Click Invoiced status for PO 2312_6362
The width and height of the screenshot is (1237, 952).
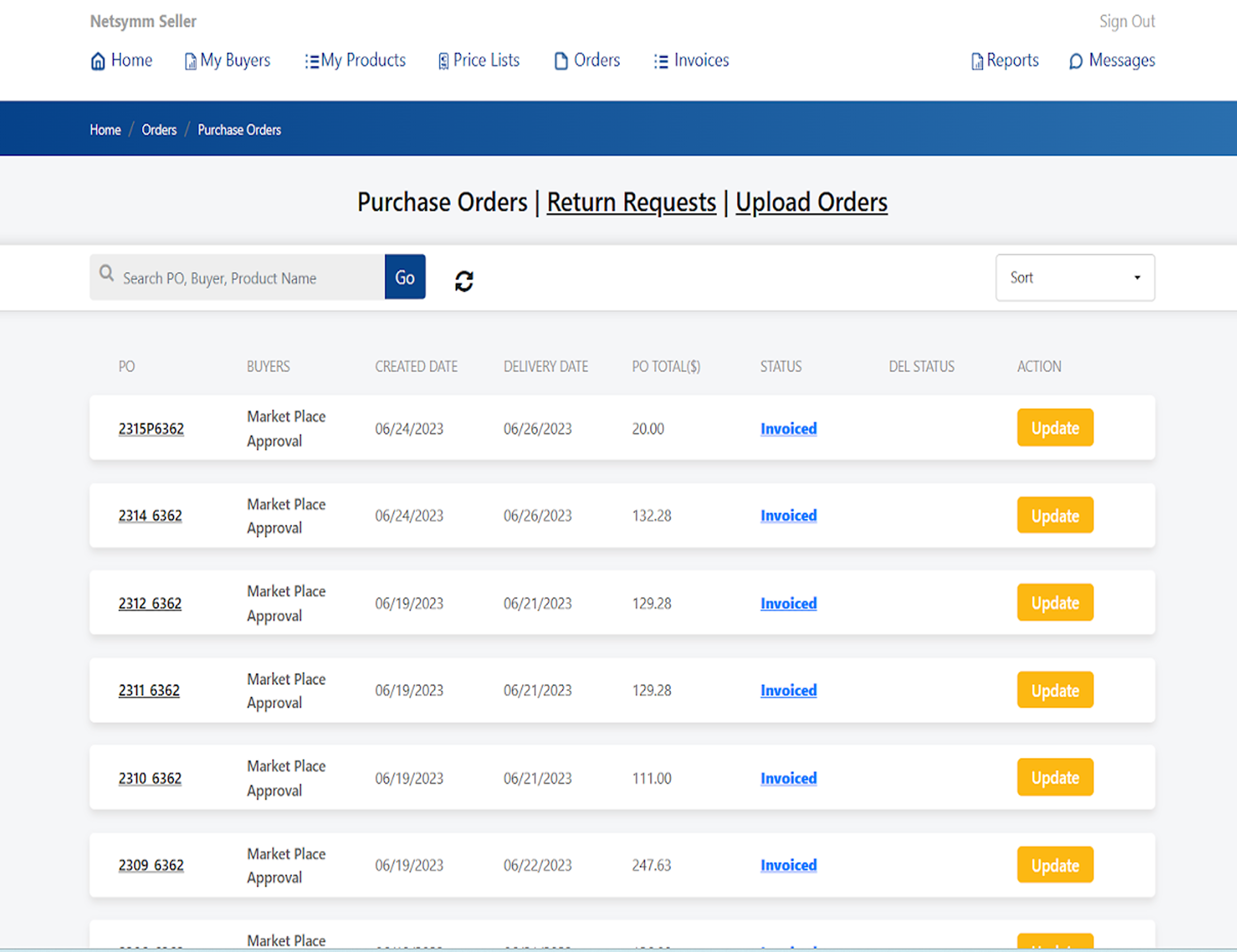pos(788,604)
